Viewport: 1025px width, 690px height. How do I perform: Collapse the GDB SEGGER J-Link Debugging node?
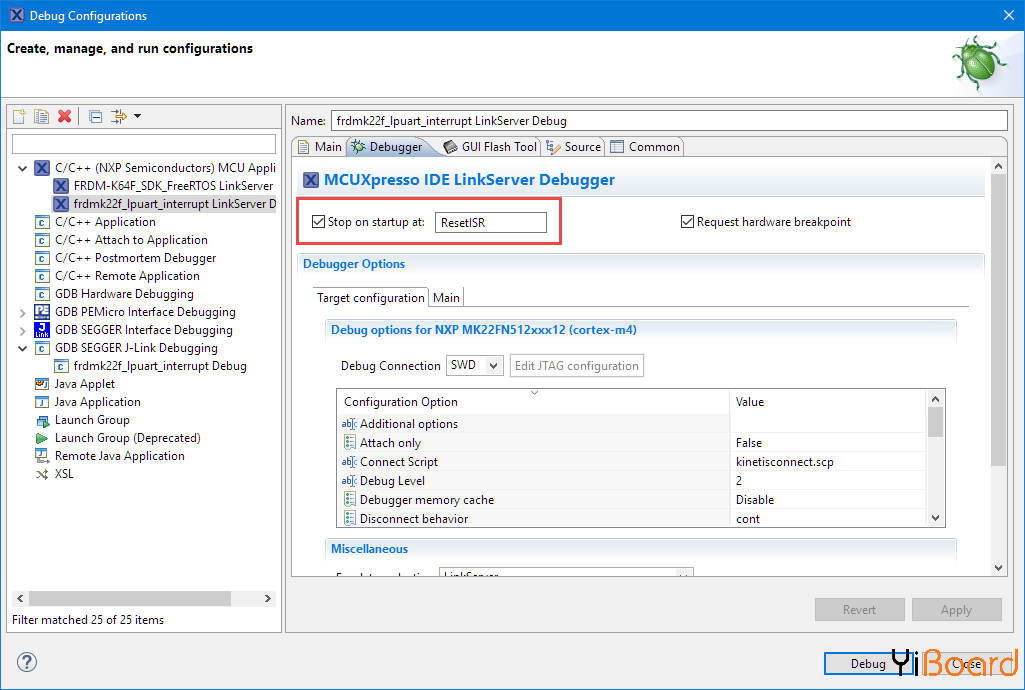[x=23, y=348]
